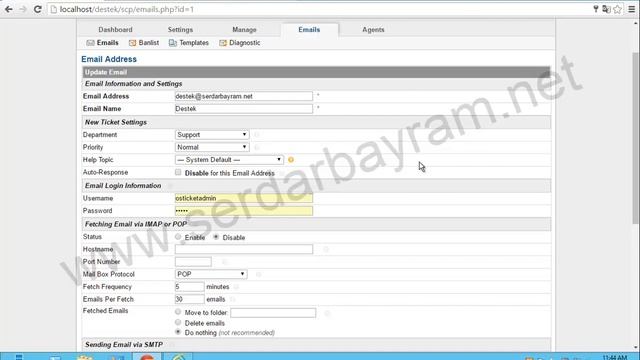The height and width of the screenshot is (360, 640).
Task: Click the page info icon in address bar
Action: 53,9
